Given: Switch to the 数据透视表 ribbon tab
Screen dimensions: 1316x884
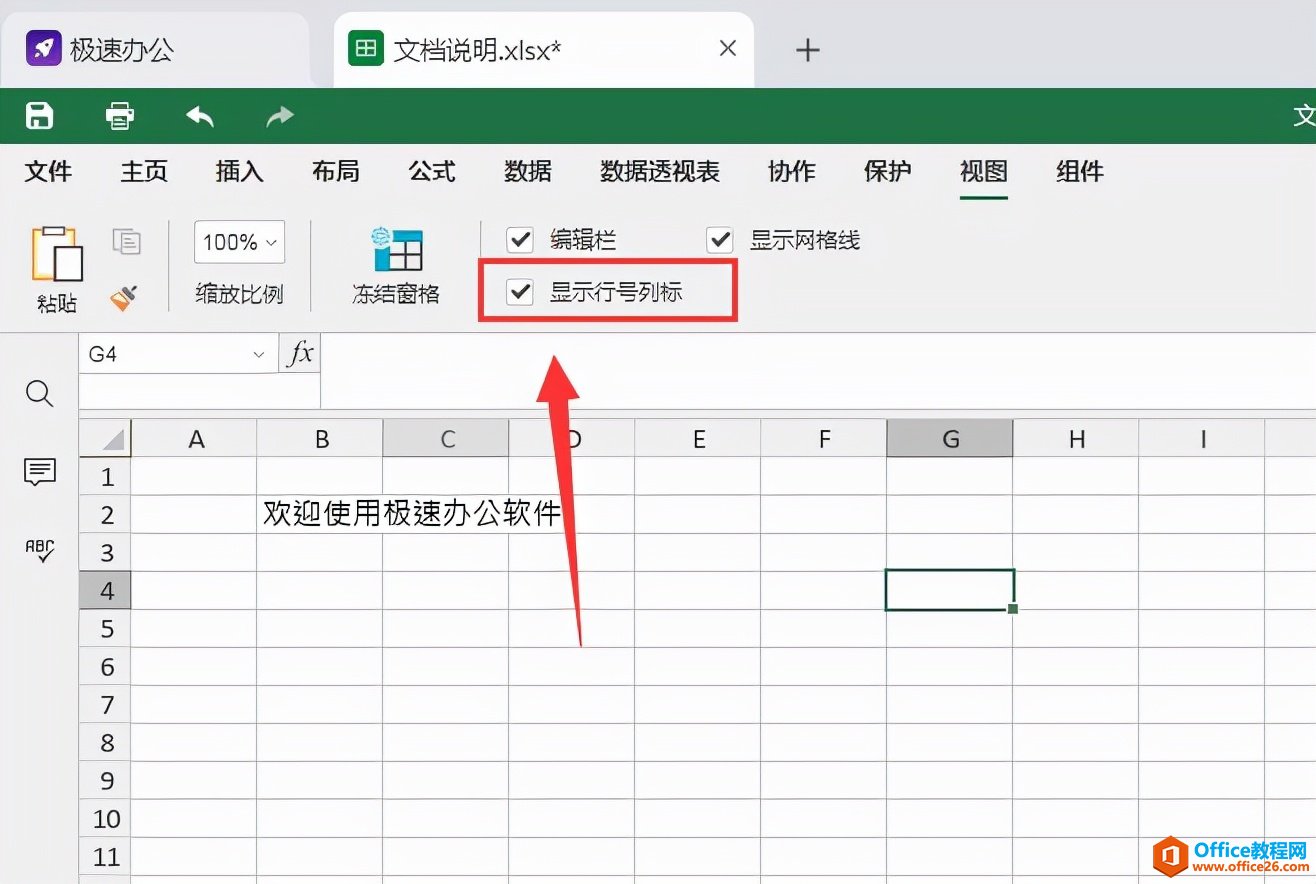Looking at the screenshot, I should 659,171.
